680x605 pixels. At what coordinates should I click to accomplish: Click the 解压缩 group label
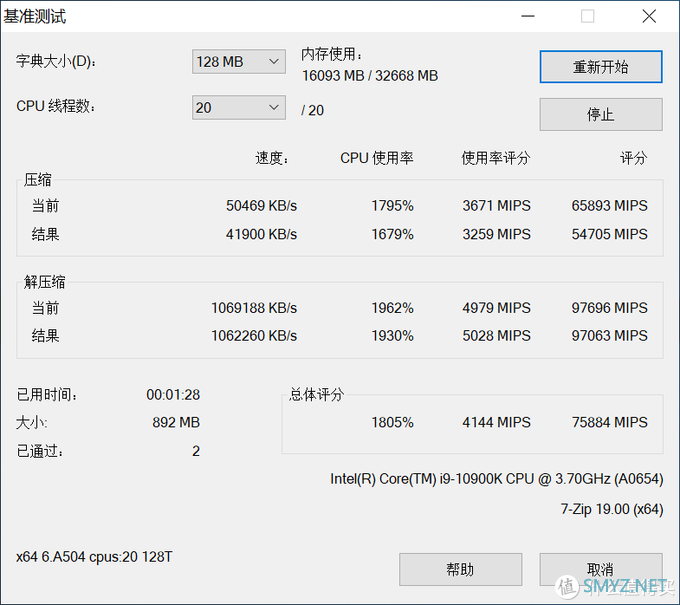(x=45, y=282)
